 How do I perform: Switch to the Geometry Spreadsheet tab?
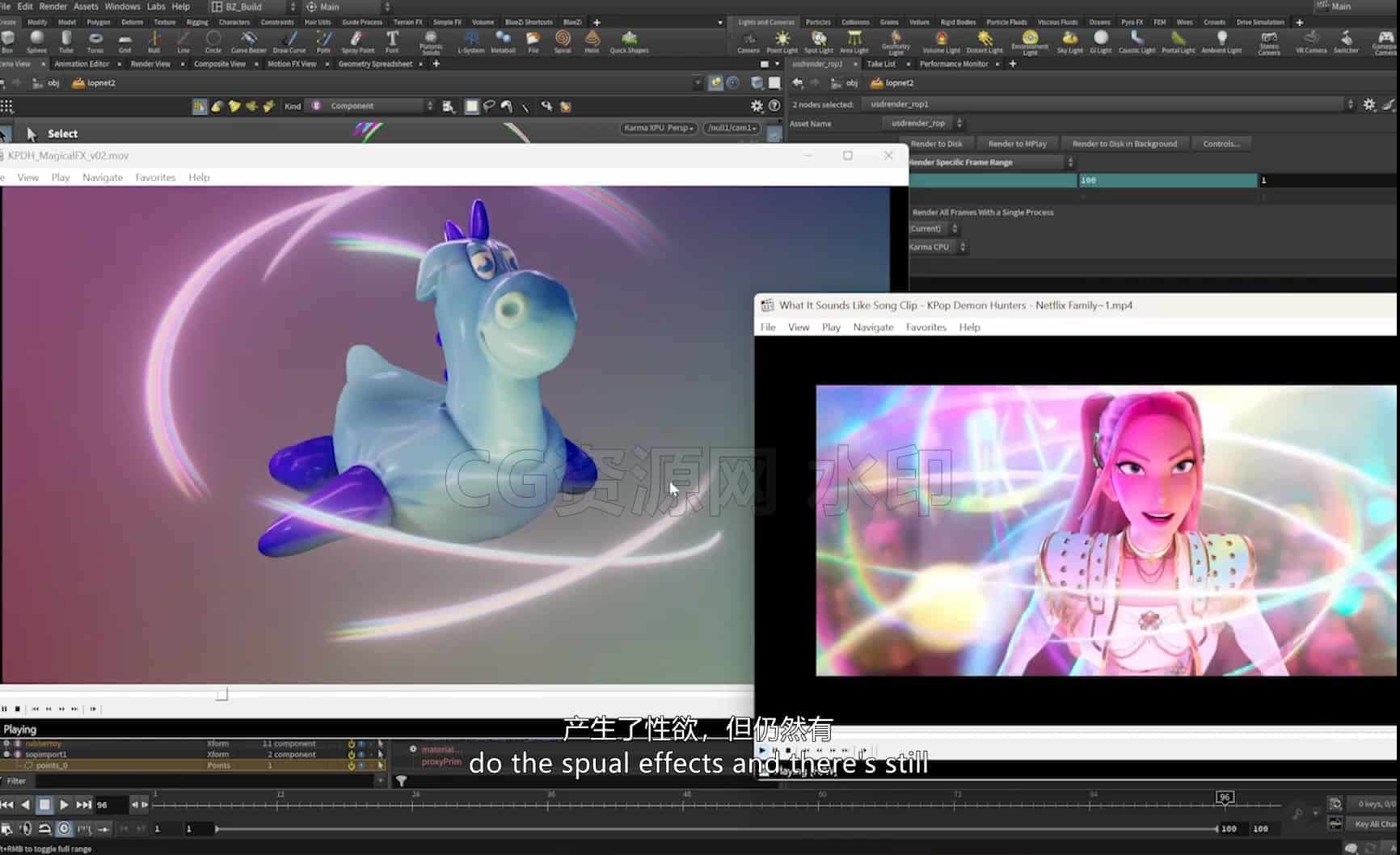pyautogui.click(x=375, y=64)
